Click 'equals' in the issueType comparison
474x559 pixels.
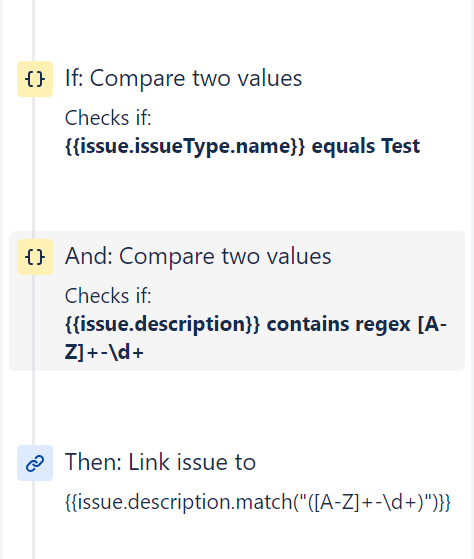tap(343, 147)
